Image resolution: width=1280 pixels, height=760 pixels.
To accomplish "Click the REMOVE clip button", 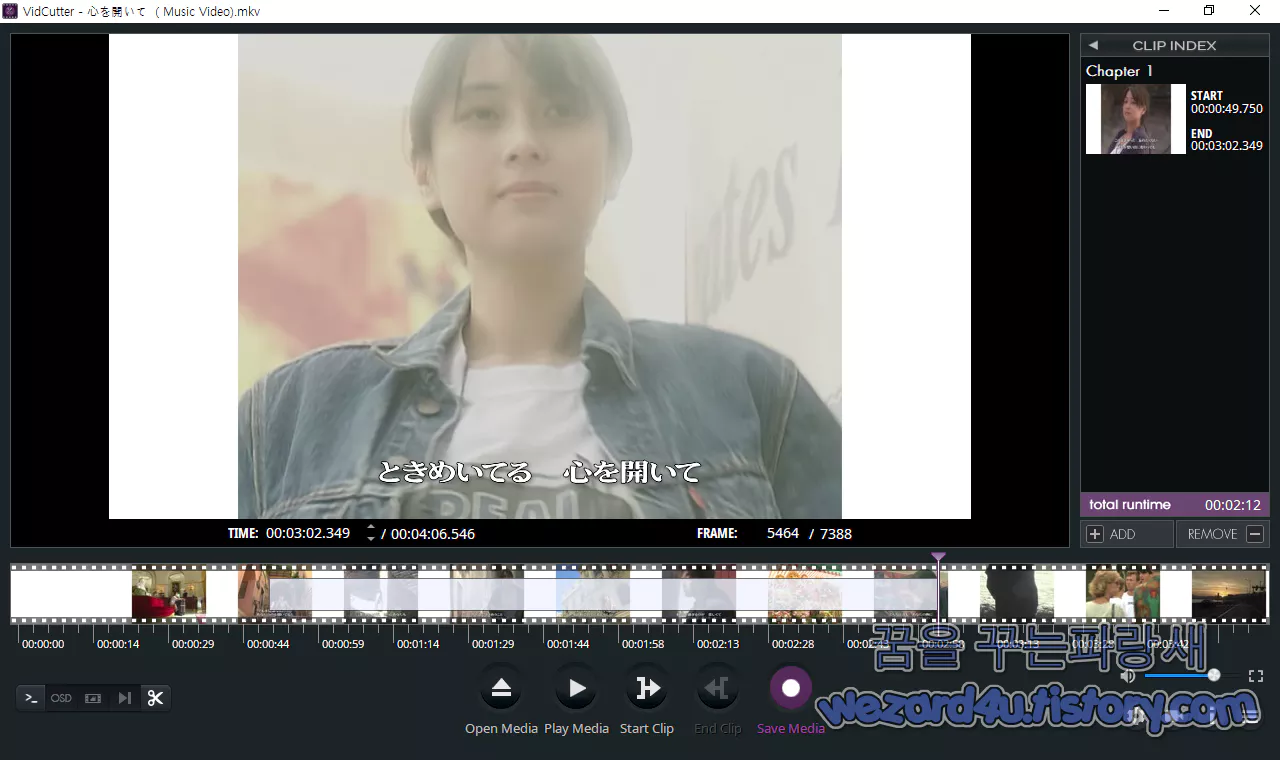I will tap(1223, 534).
